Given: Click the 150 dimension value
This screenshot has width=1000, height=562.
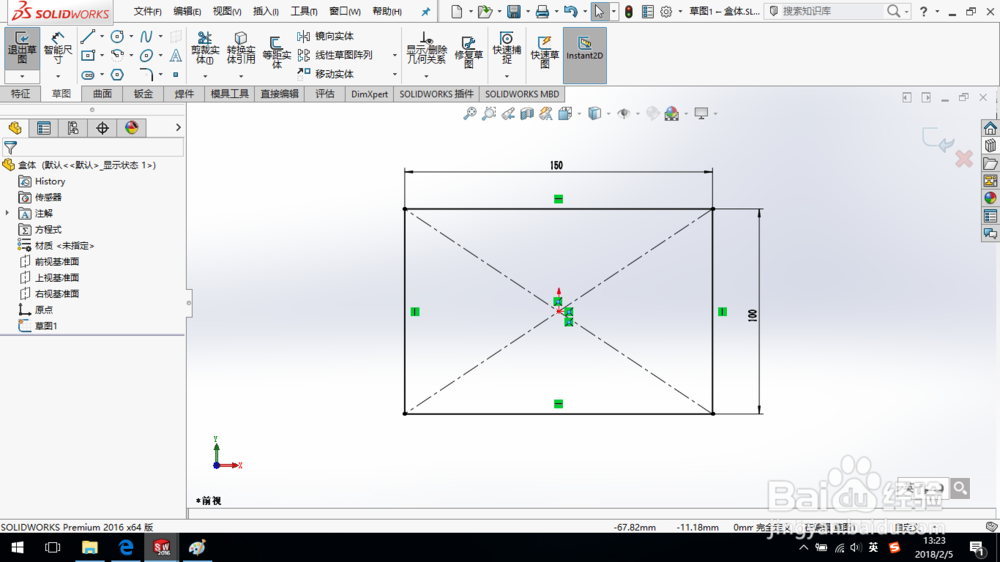Looking at the screenshot, I should pyautogui.click(x=556, y=165).
